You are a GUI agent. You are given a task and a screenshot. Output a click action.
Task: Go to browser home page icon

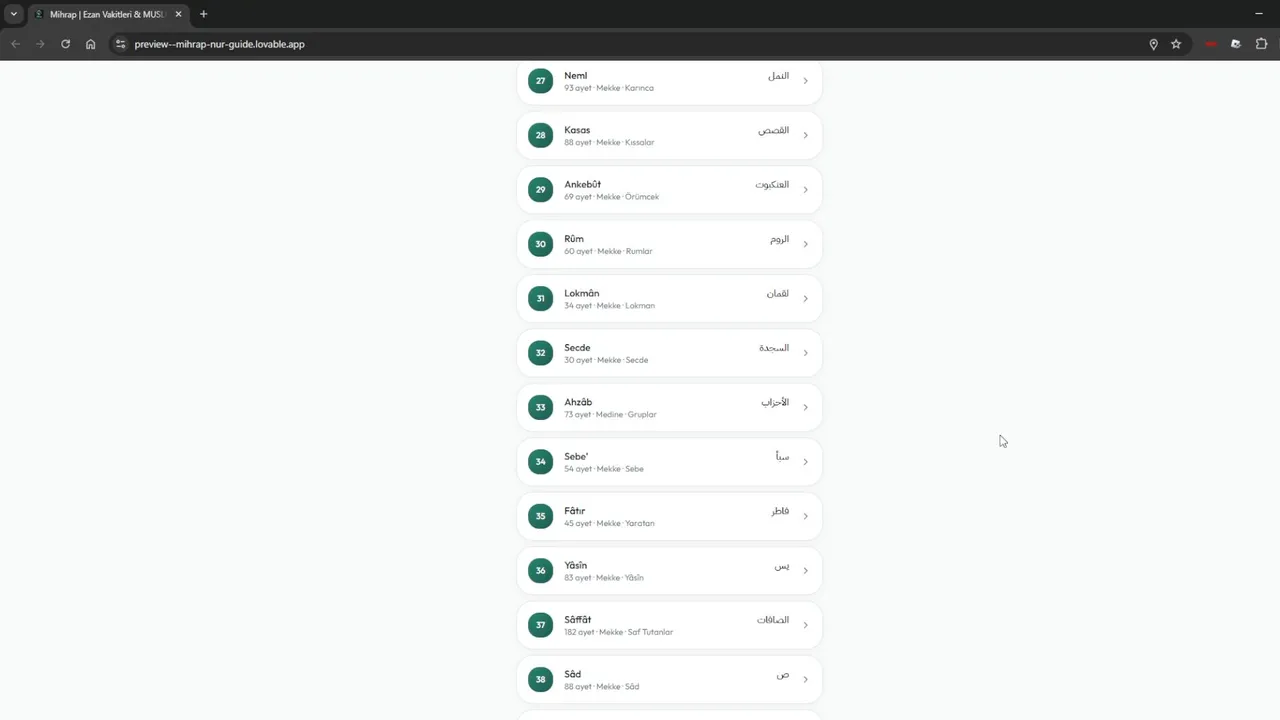[90, 44]
